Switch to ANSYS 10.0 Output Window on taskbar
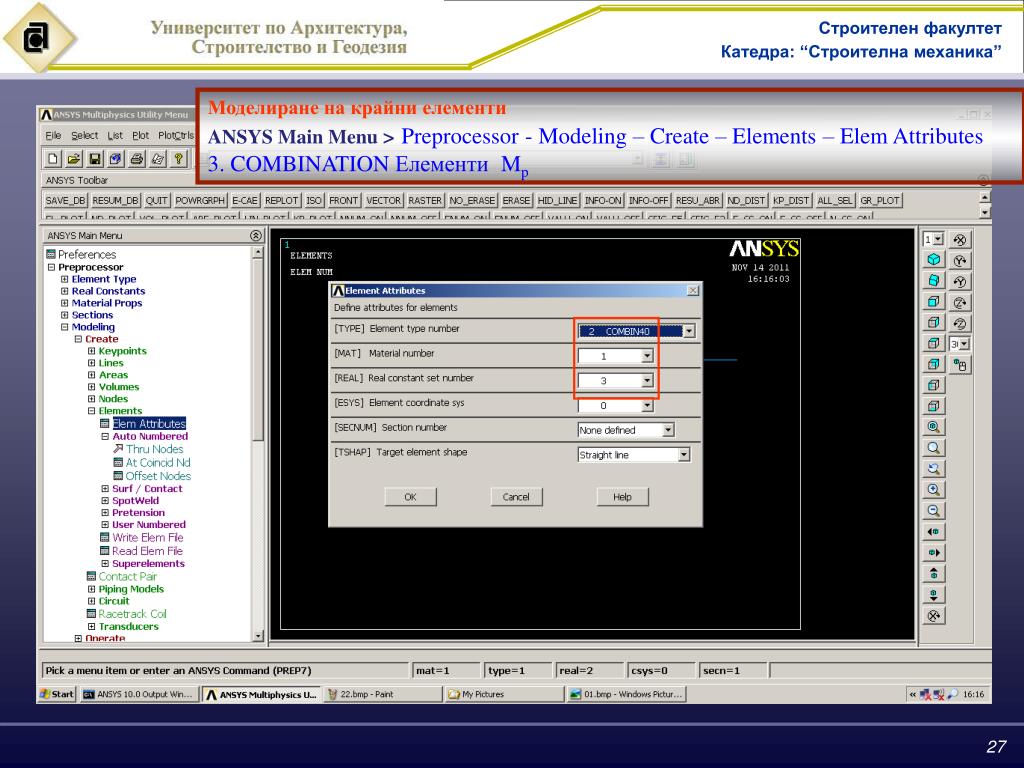Screen dimensions: 1024x768 139,694
